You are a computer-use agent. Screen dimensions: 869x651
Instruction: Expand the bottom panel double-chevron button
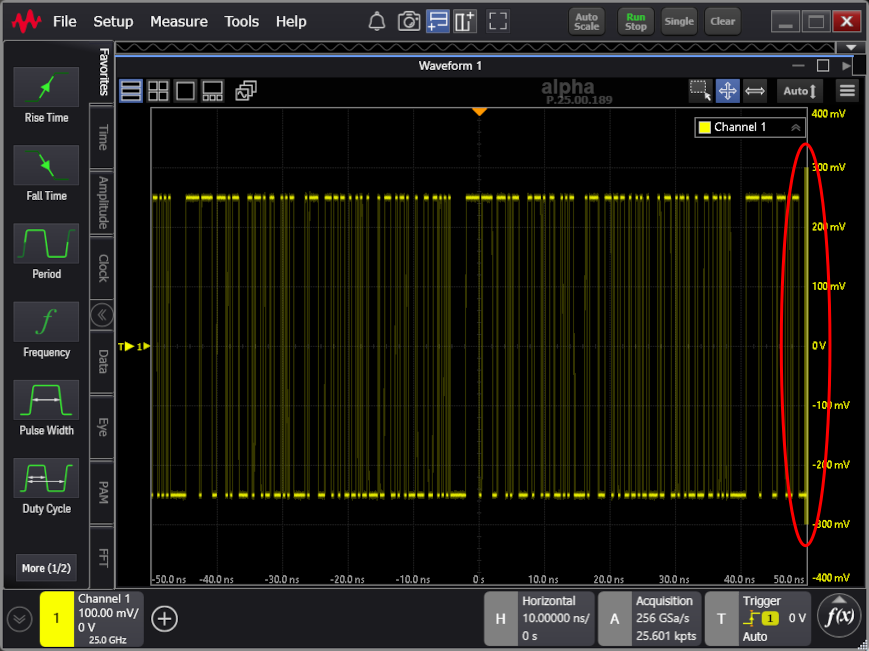coord(19,619)
